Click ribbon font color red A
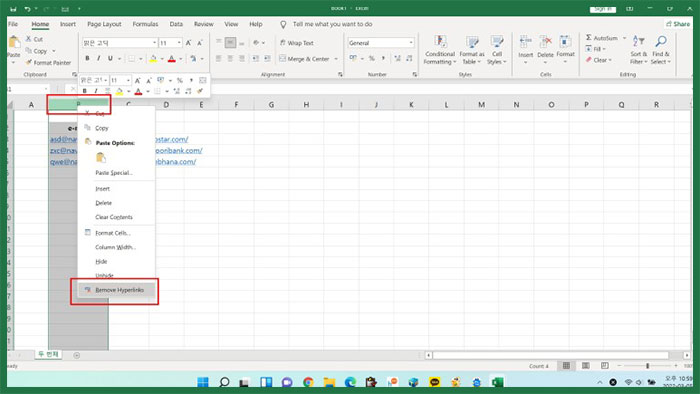 [x=171, y=58]
